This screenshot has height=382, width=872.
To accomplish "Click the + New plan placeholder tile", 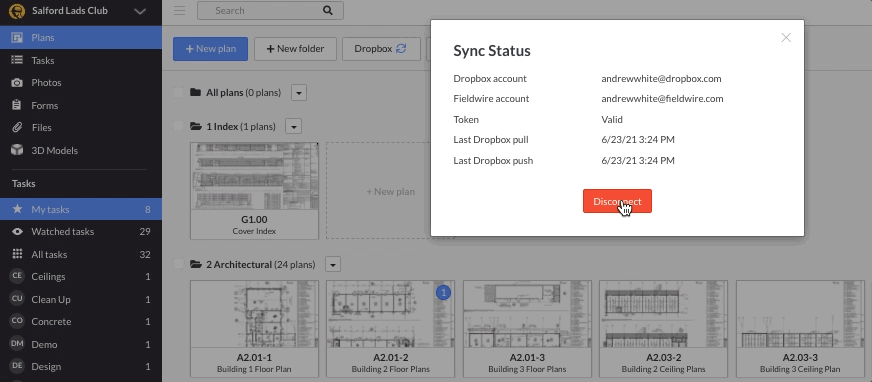I will coord(390,191).
